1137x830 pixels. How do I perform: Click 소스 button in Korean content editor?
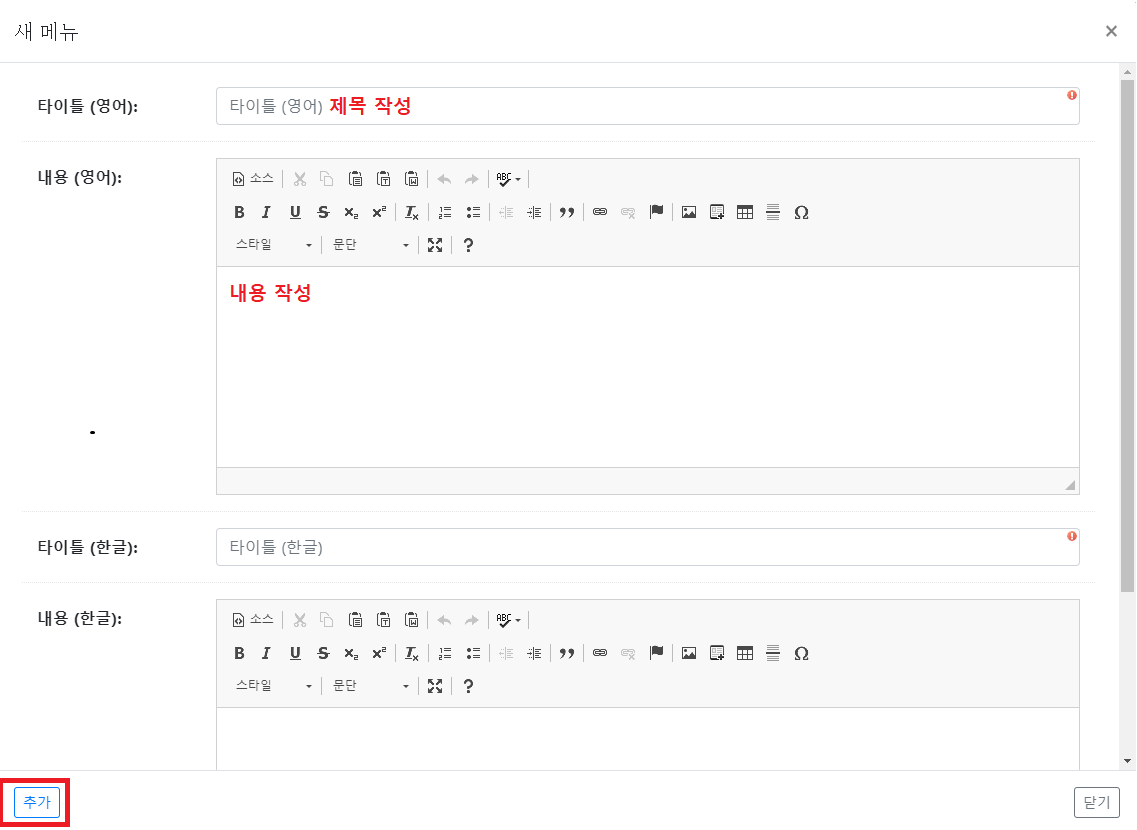click(x=253, y=620)
